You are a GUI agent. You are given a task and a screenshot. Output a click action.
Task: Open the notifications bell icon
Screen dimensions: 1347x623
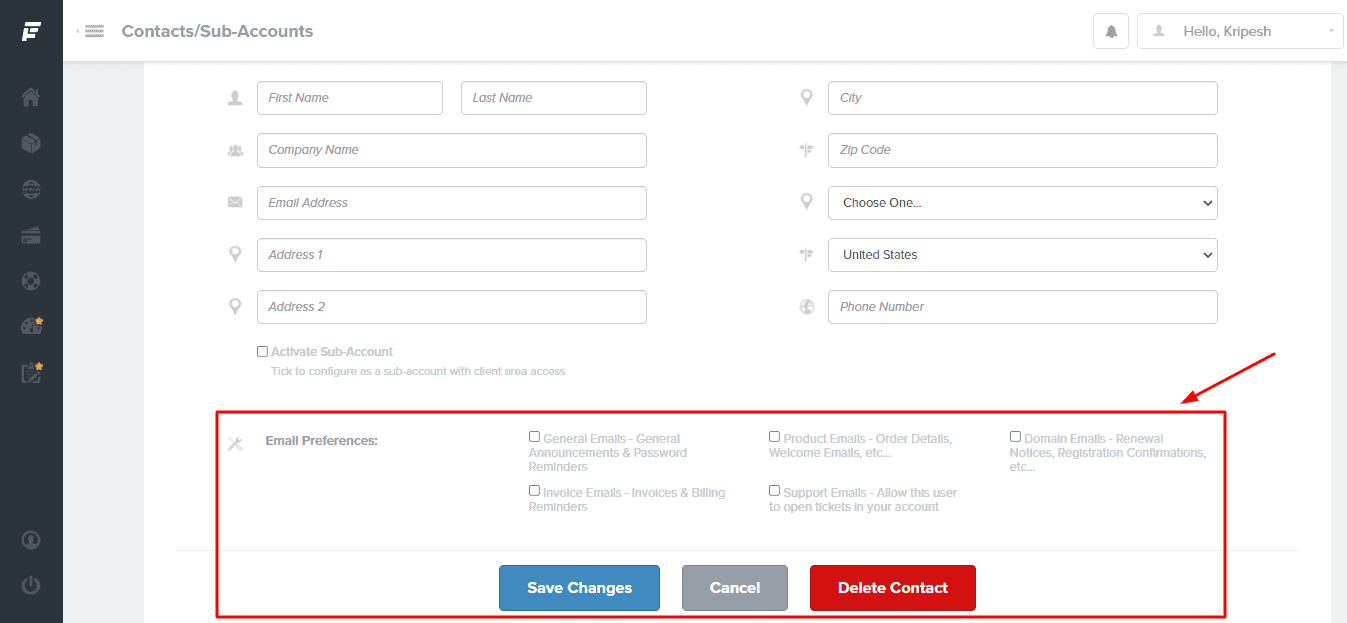[x=1111, y=31]
